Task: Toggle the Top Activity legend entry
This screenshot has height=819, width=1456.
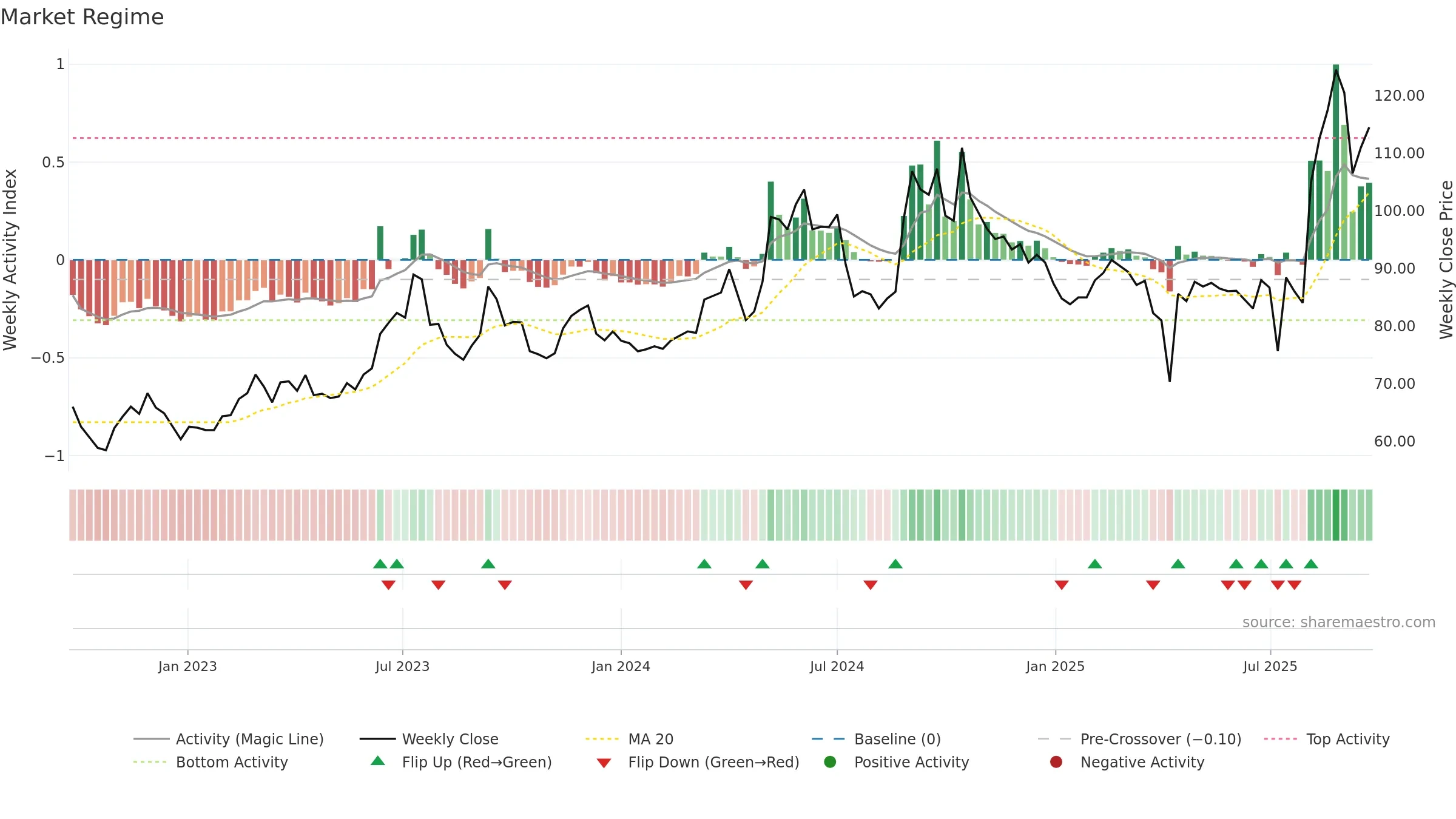Action: point(1327,739)
